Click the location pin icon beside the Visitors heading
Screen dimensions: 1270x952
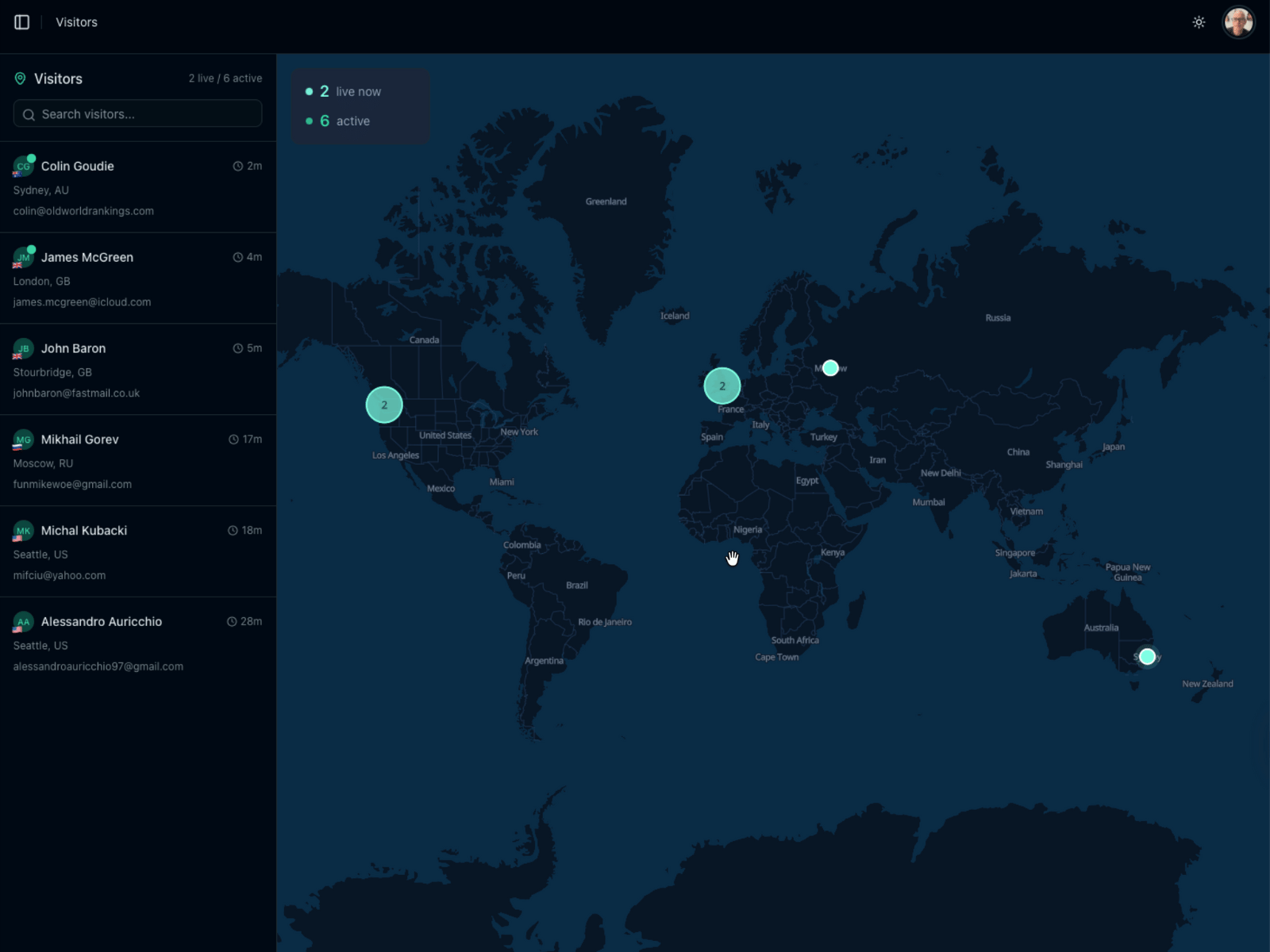pyautogui.click(x=19, y=79)
